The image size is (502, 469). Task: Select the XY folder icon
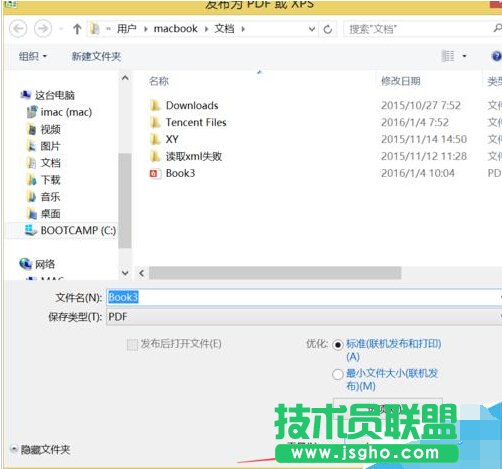click(x=155, y=139)
